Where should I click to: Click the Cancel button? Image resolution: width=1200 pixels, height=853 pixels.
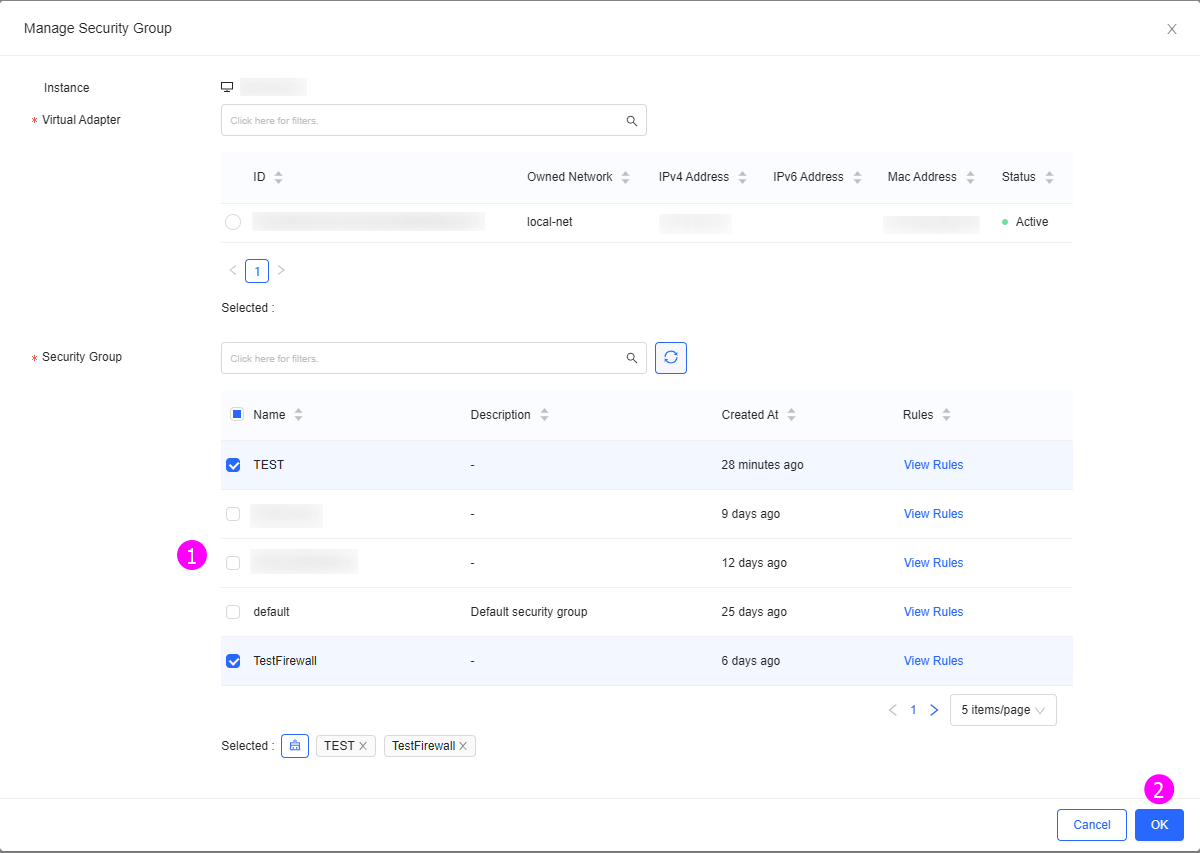pos(1091,825)
